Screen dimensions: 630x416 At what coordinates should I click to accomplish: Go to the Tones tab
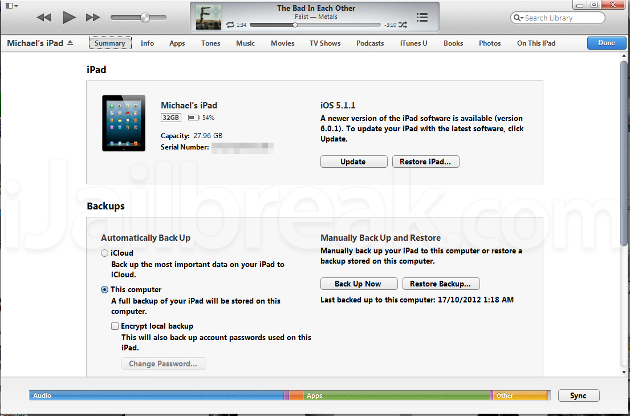[x=211, y=43]
